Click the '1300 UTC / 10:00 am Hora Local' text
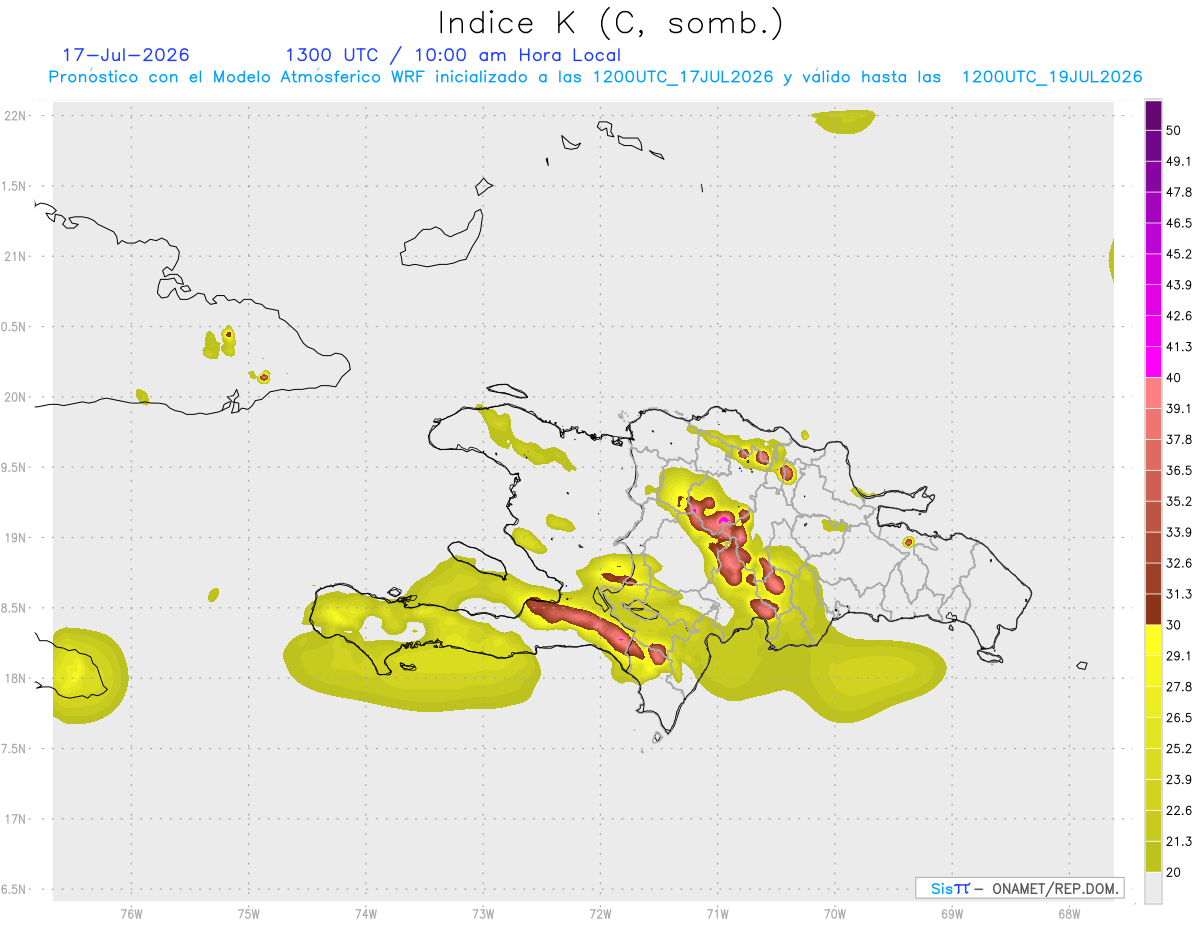The width and height of the screenshot is (1200, 927). (453, 55)
